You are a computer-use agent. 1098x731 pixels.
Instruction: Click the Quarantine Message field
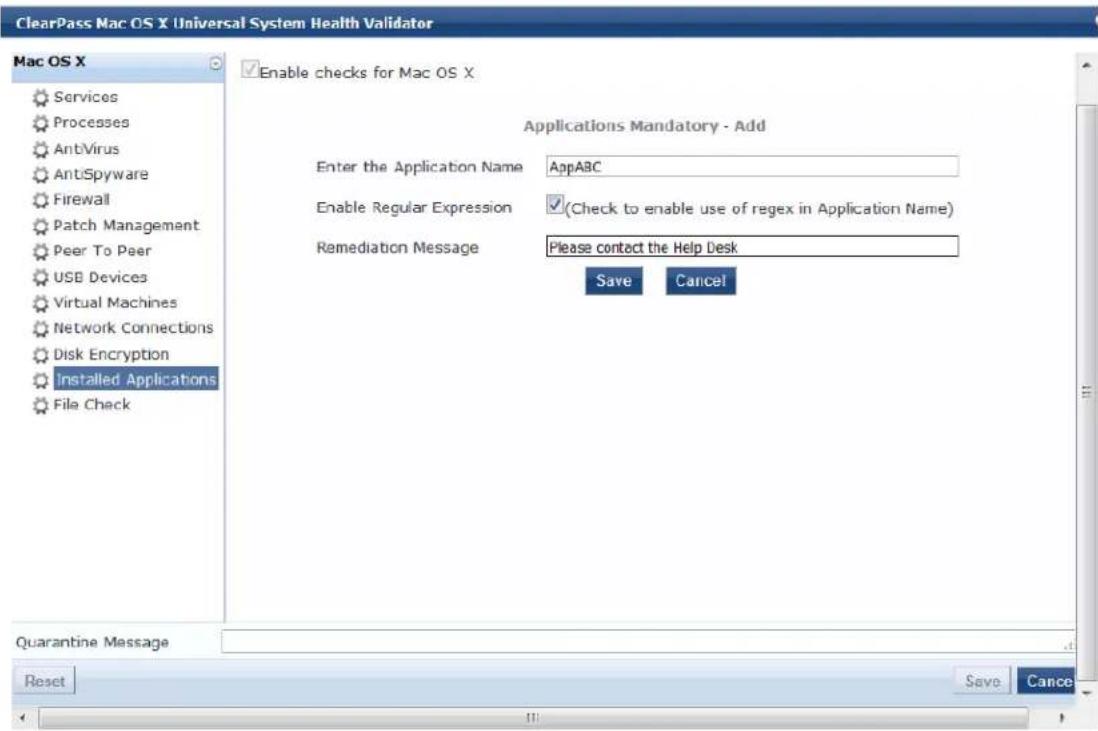pos(648,641)
